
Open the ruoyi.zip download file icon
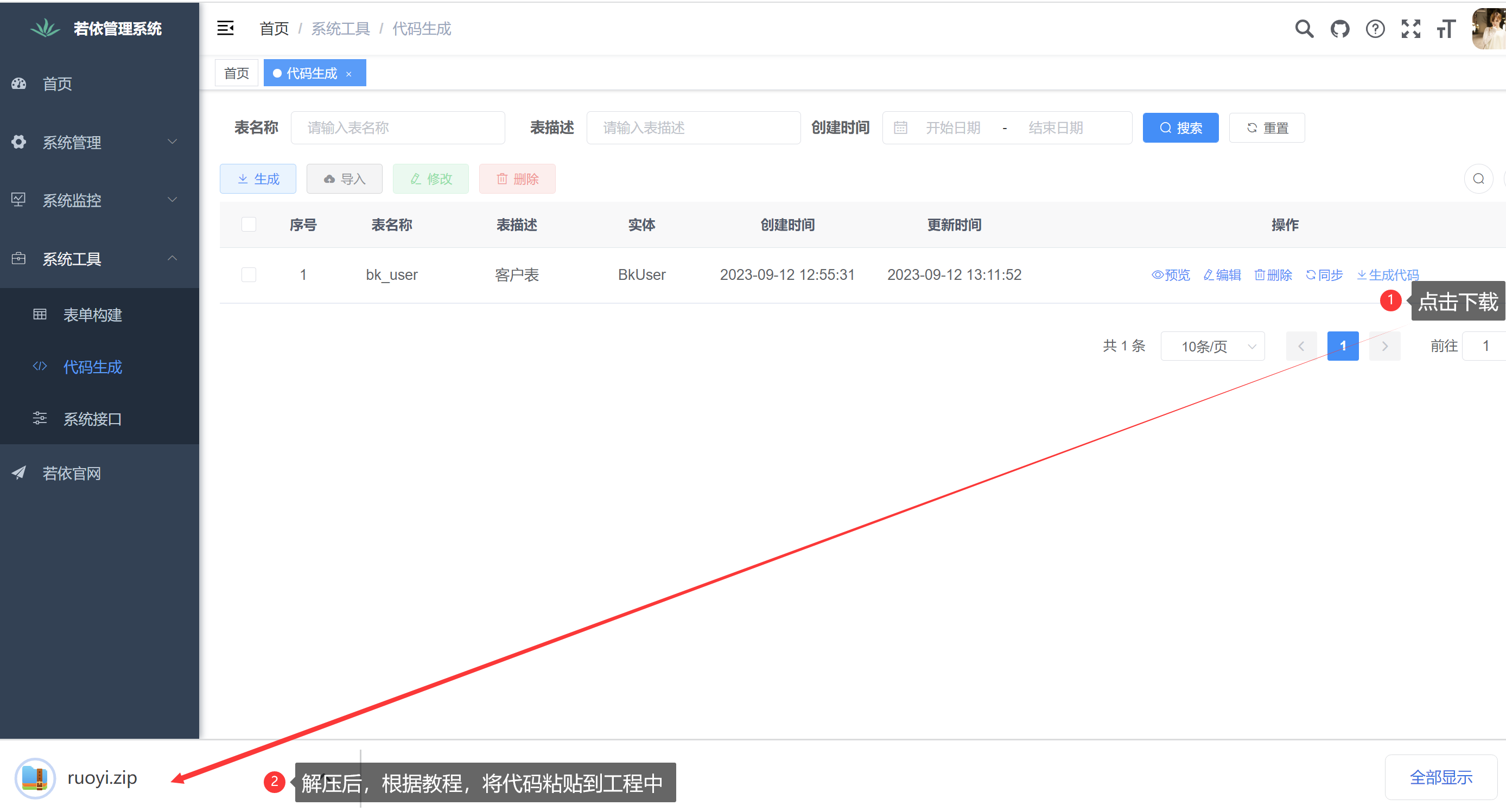tap(35, 777)
